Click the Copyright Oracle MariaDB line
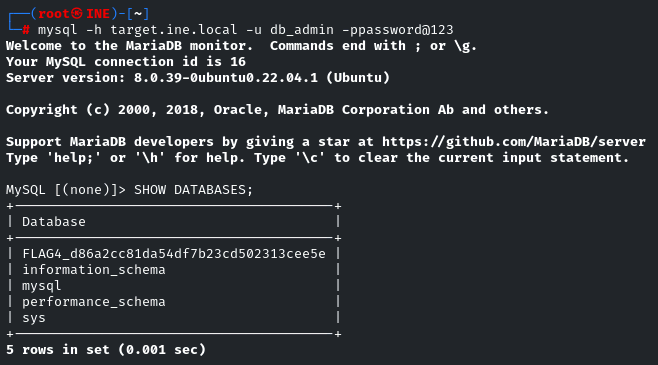This screenshot has width=658, height=365. (x=277, y=110)
